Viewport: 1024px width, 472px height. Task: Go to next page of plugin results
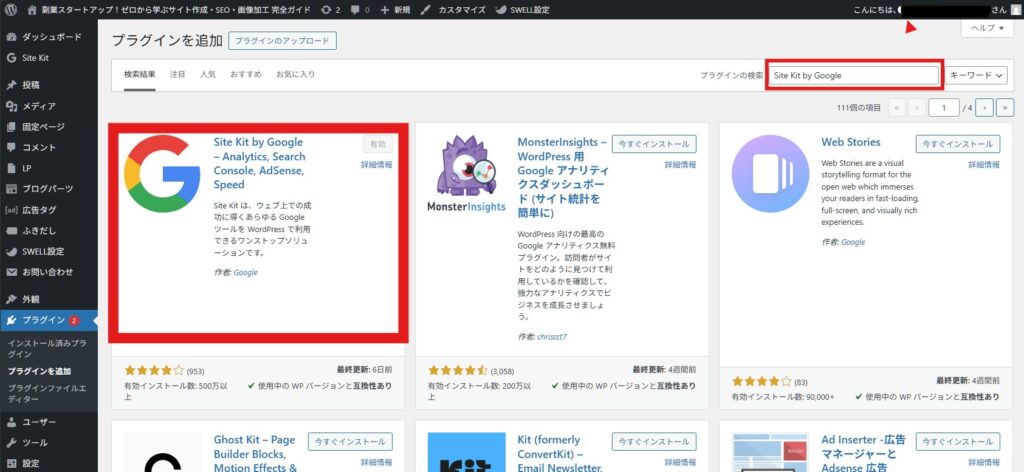point(986,108)
